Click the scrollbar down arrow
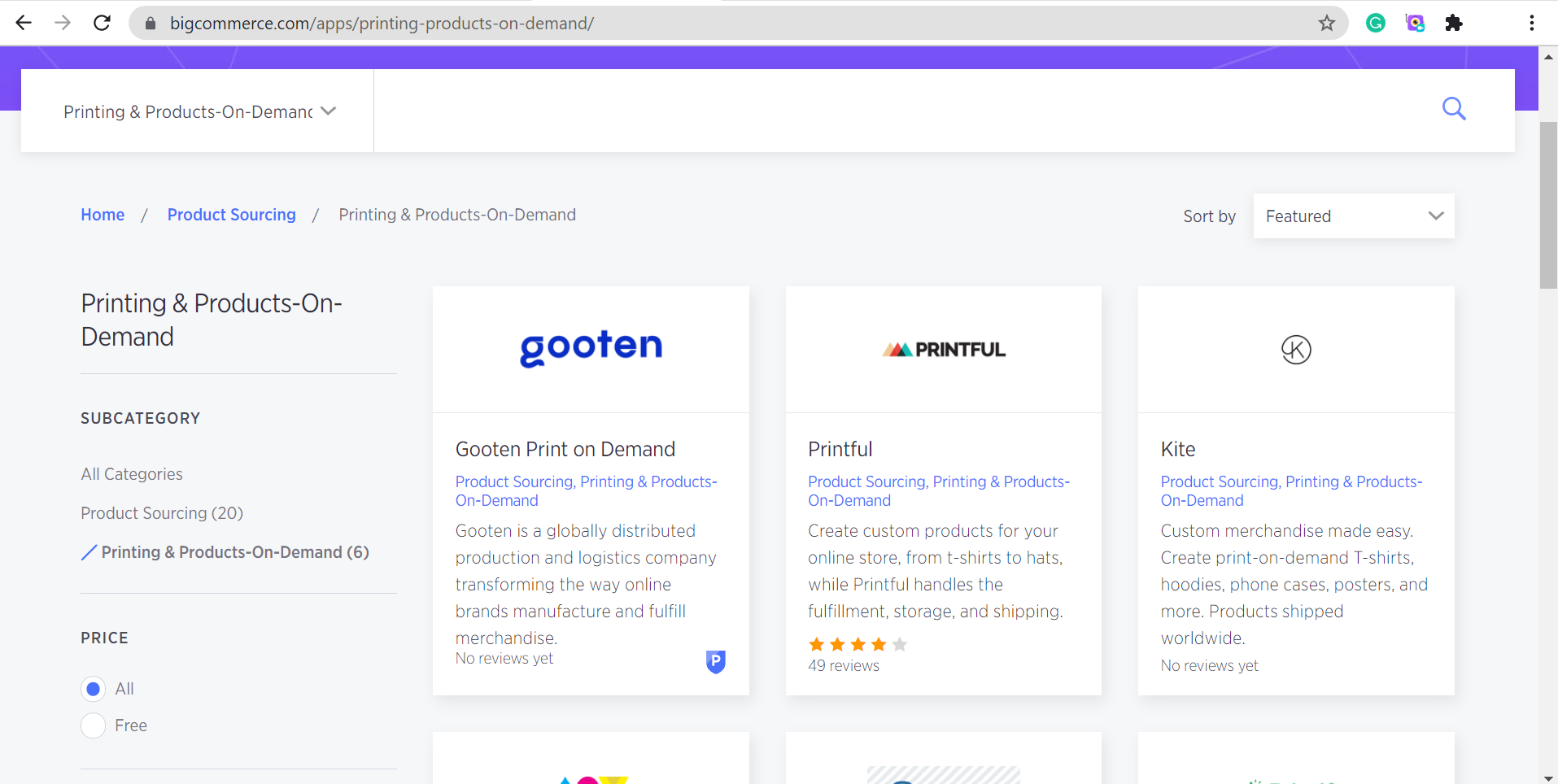 point(1548,777)
